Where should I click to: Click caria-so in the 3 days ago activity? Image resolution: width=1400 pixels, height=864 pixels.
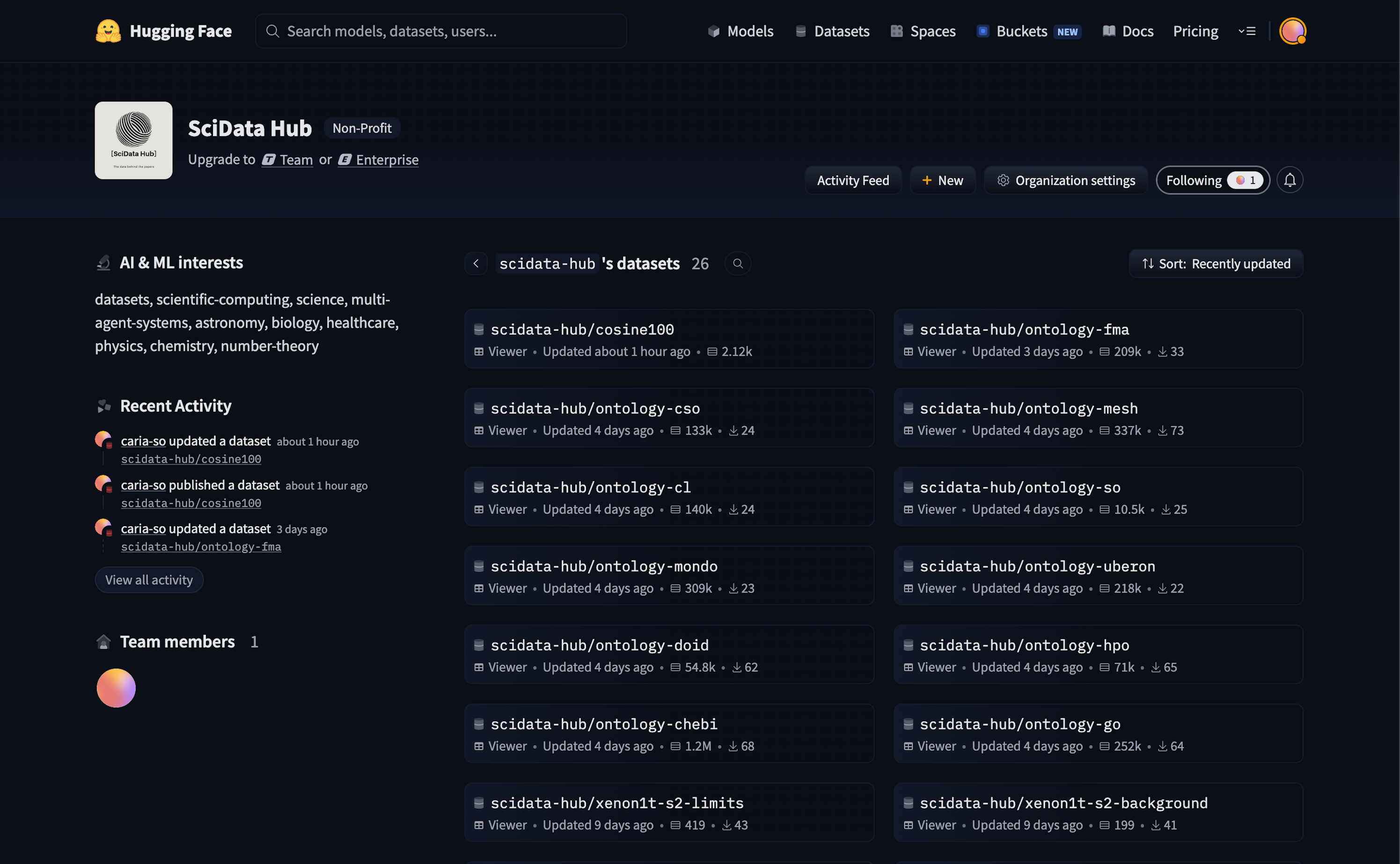pyautogui.click(x=143, y=528)
